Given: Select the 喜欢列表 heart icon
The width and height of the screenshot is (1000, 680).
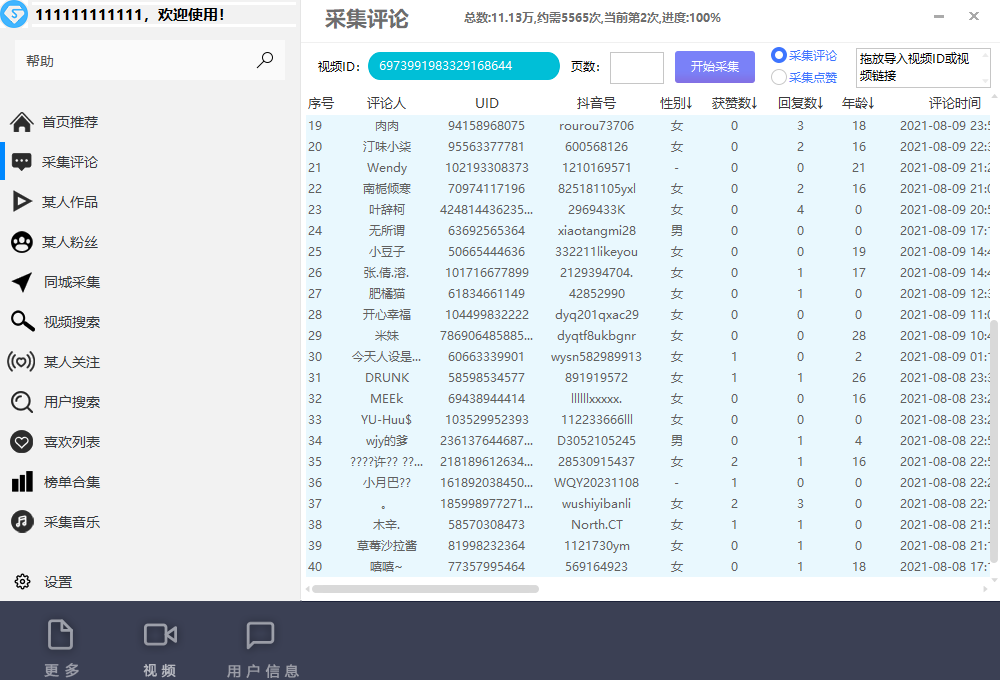Looking at the screenshot, I should point(22,441).
